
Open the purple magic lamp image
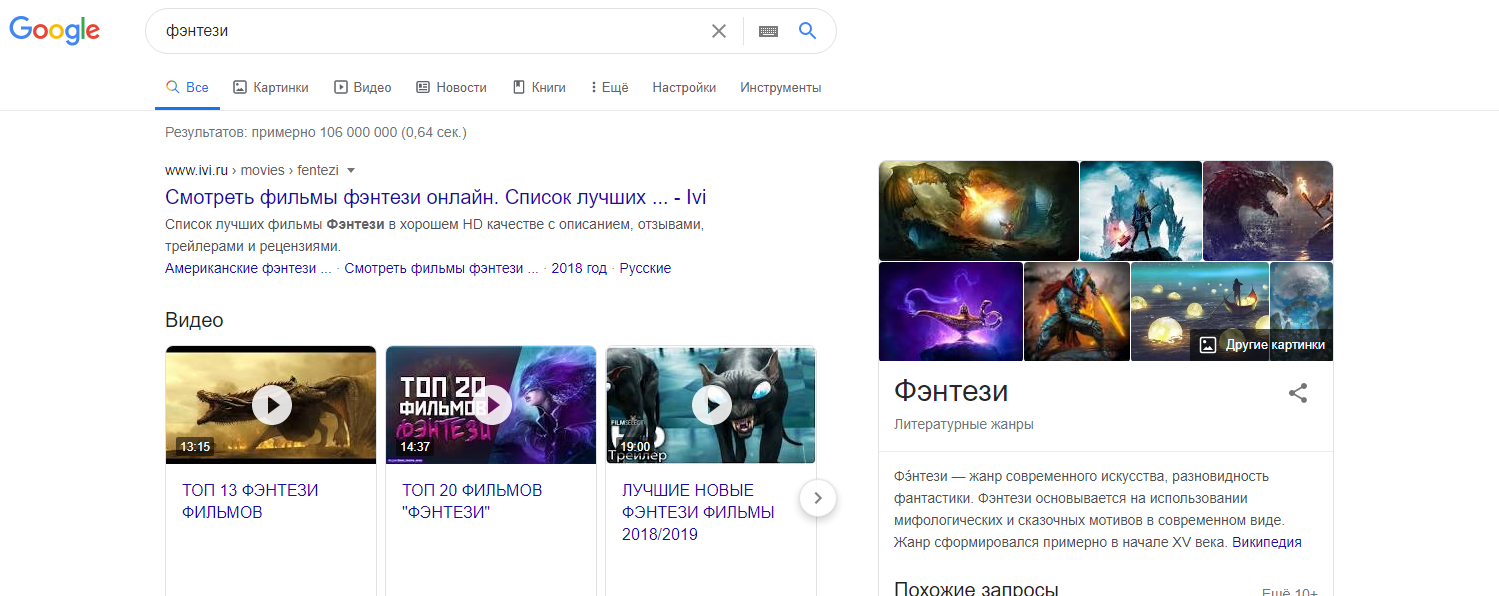point(950,311)
